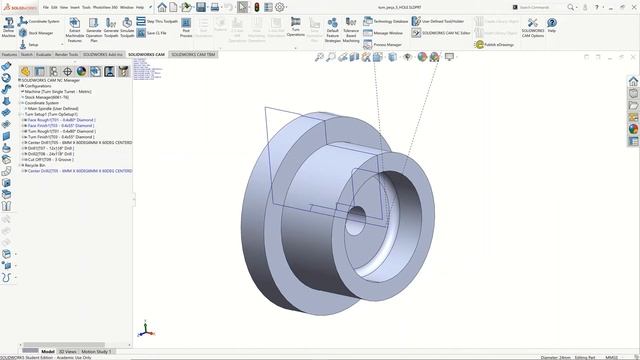Switch to SOLIDWORKS CAM TBM tab
Screen dimensions: 640x360
pos(193,54)
